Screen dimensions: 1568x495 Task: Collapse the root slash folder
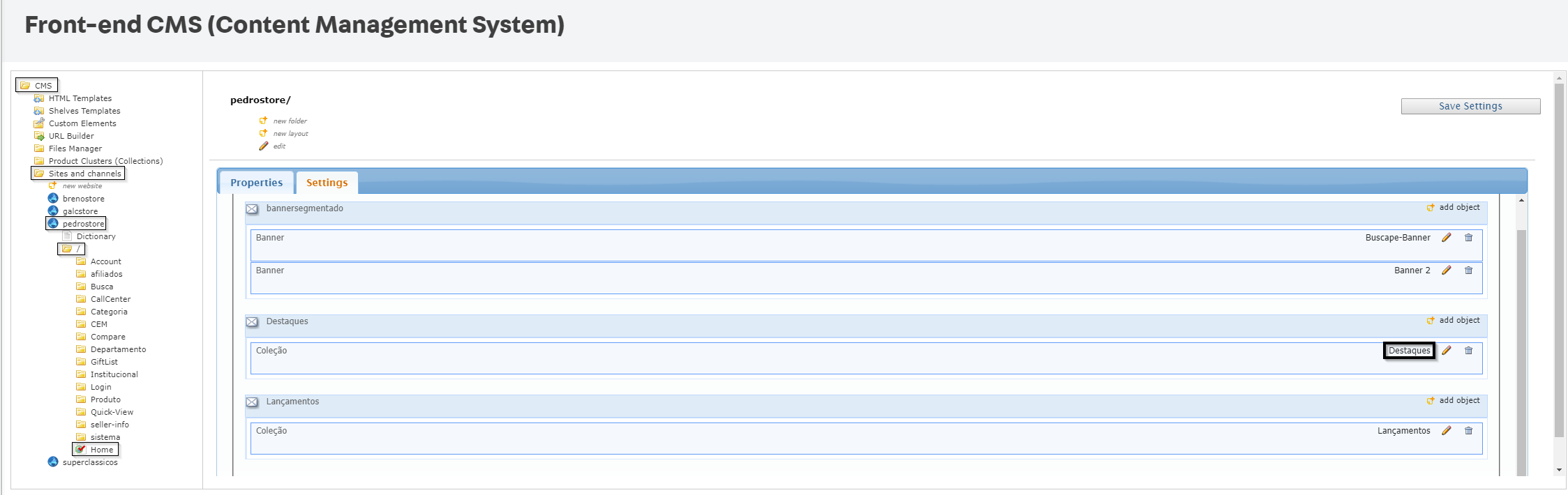tap(68, 249)
